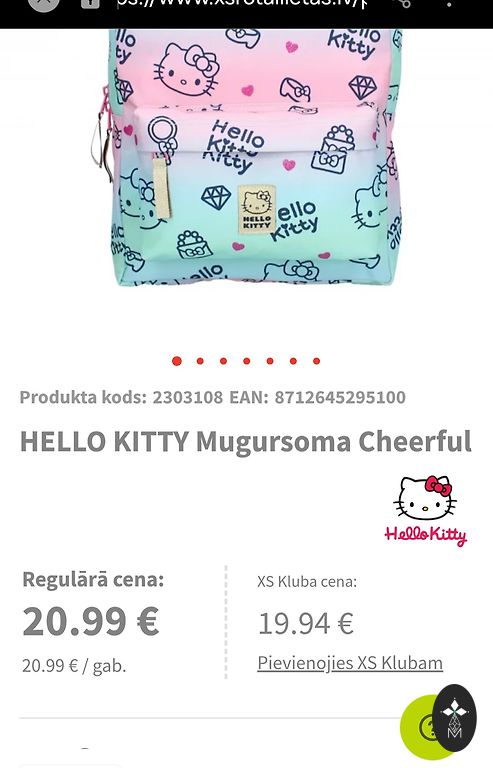
Task: Tap the Hello Kitty backpack image
Action: pos(250,157)
